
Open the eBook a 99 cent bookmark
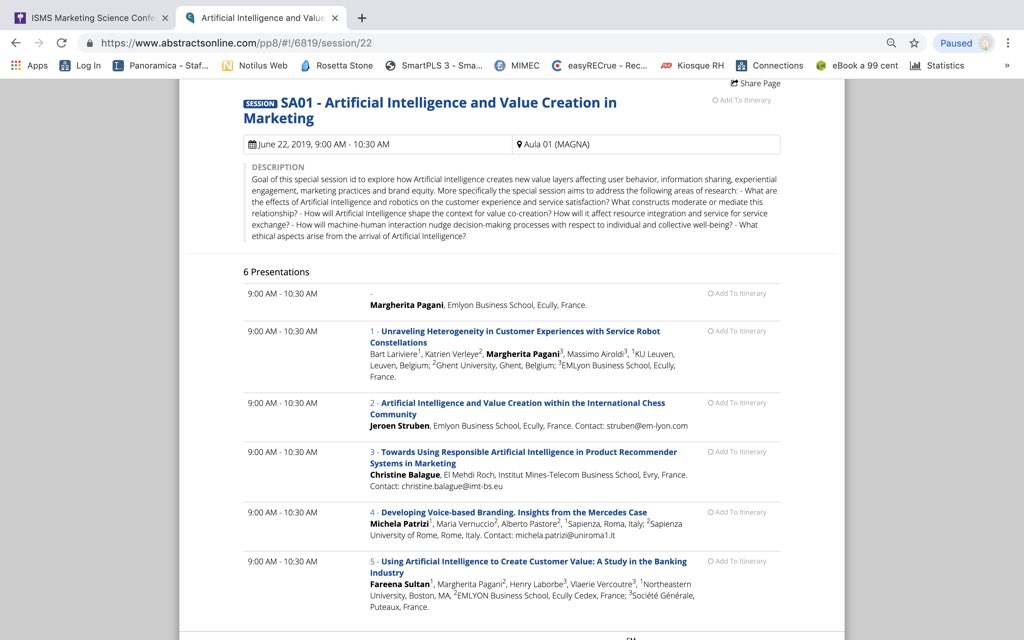pos(857,65)
